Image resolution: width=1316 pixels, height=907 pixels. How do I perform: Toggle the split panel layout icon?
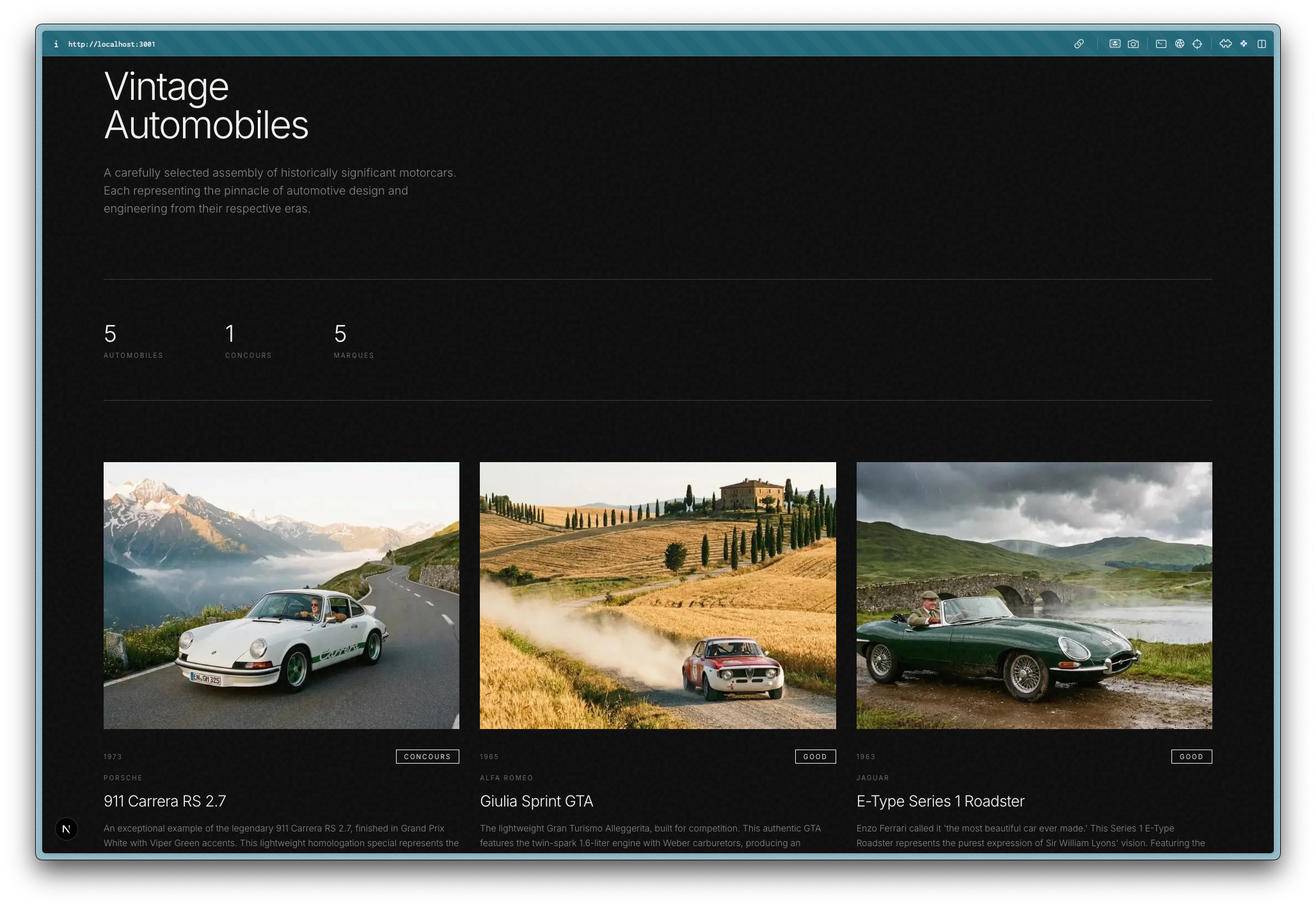click(1262, 44)
